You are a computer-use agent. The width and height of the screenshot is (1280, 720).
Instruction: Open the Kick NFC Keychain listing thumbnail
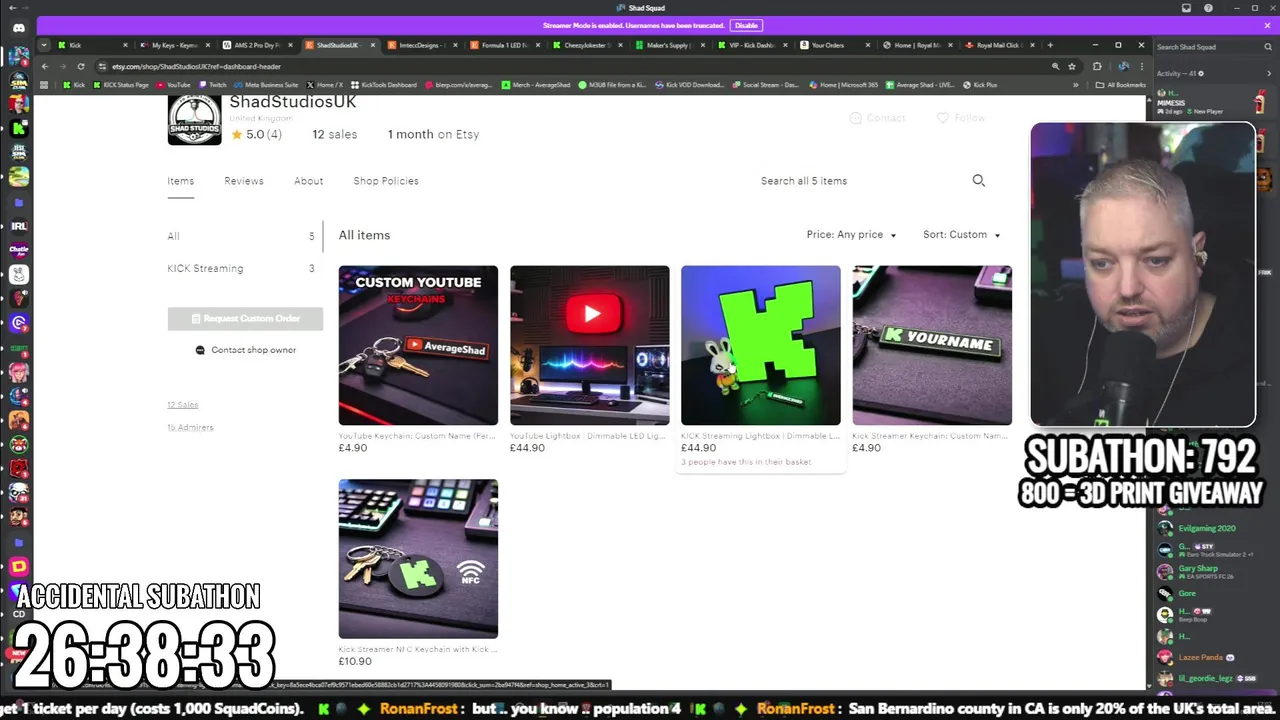pos(418,559)
